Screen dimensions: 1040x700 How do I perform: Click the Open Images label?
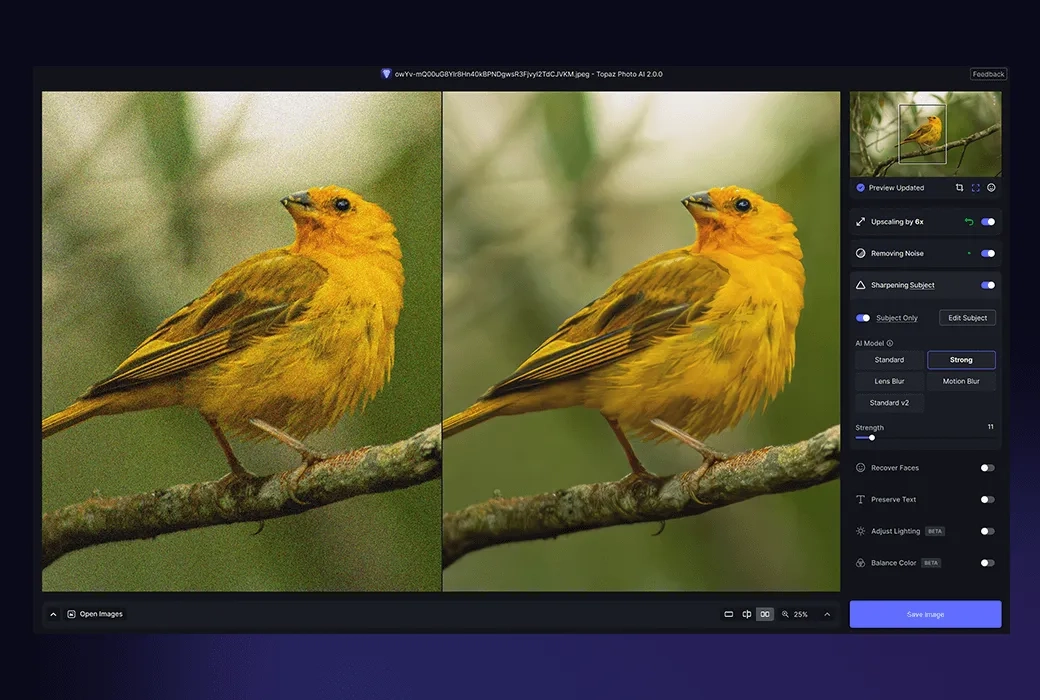click(x=101, y=614)
